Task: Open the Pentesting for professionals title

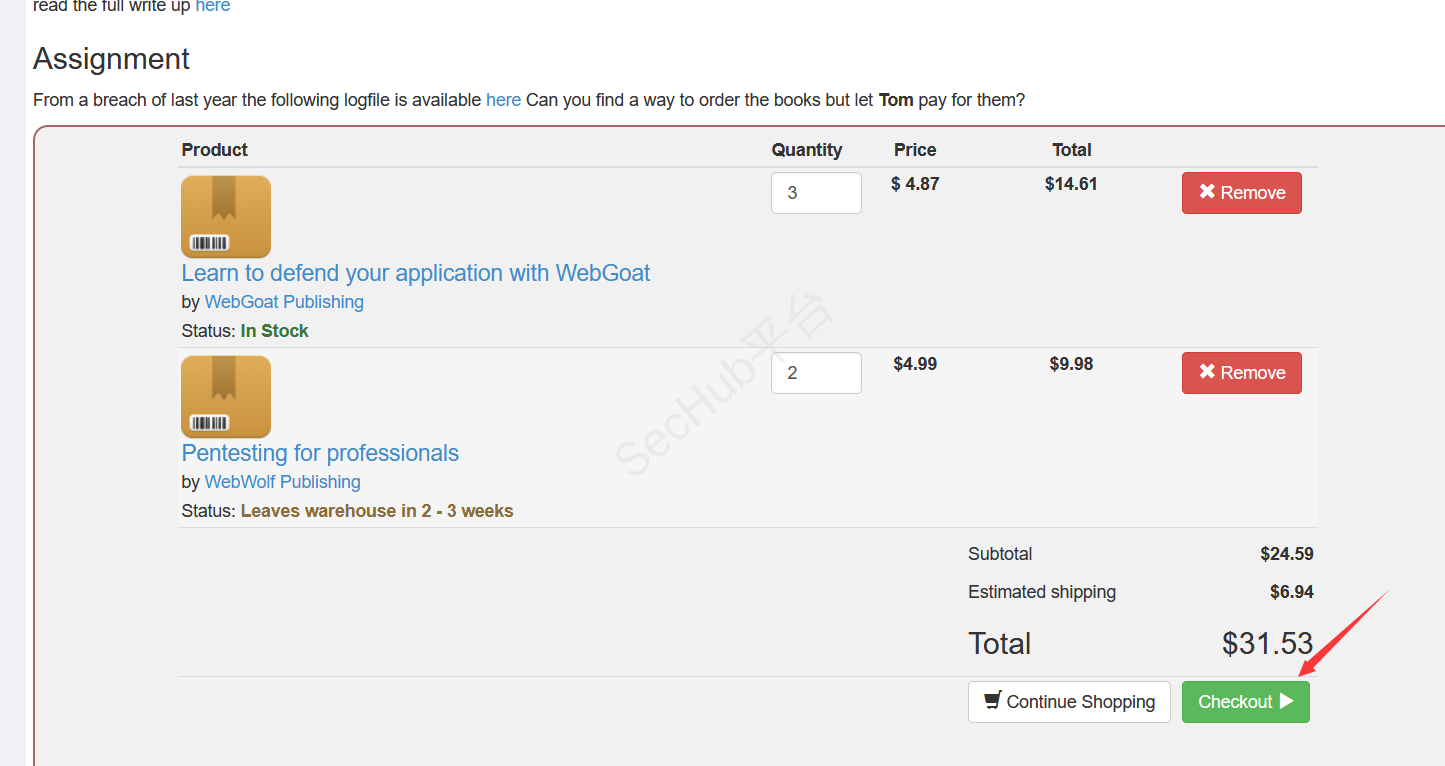Action: [320, 453]
